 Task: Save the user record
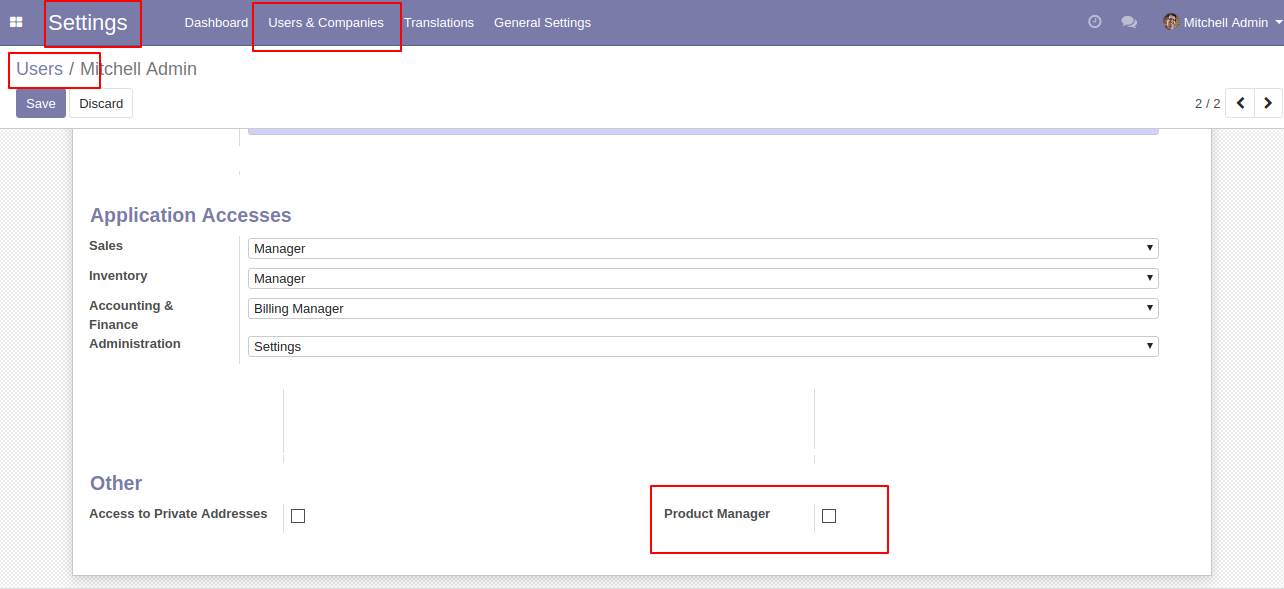click(41, 103)
